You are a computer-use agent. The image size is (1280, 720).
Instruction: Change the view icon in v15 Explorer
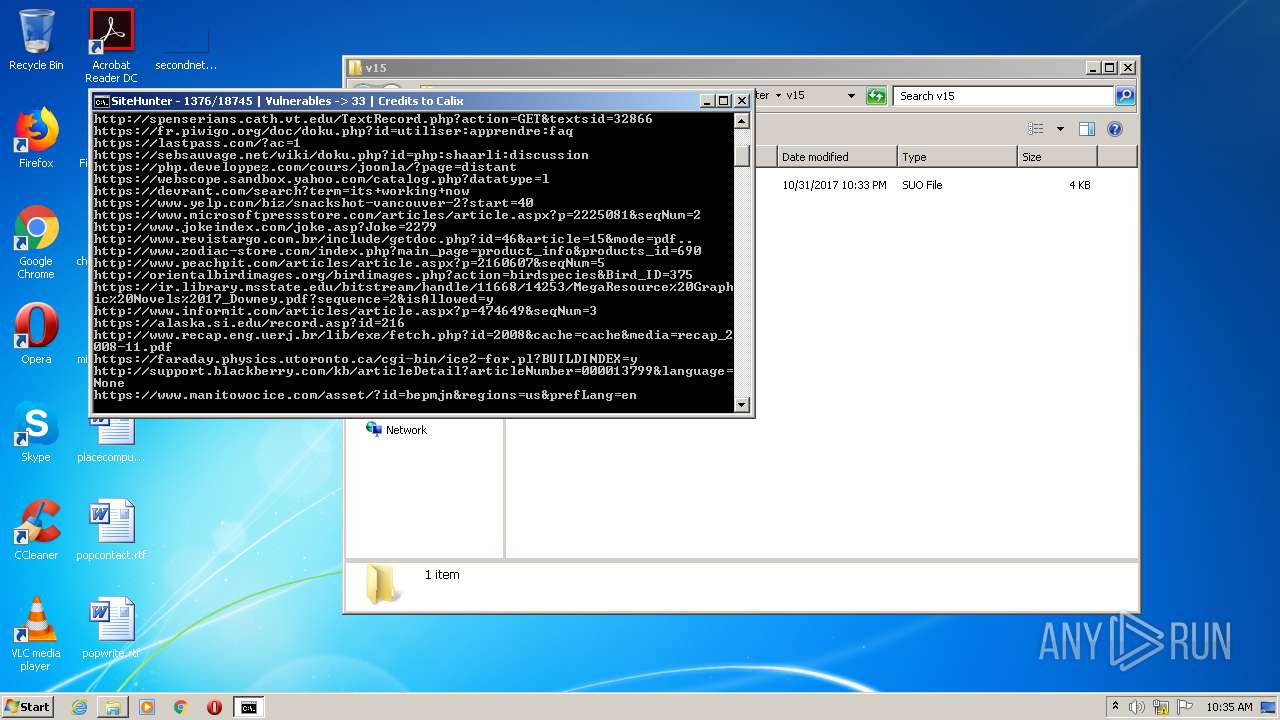(x=1036, y=129)
